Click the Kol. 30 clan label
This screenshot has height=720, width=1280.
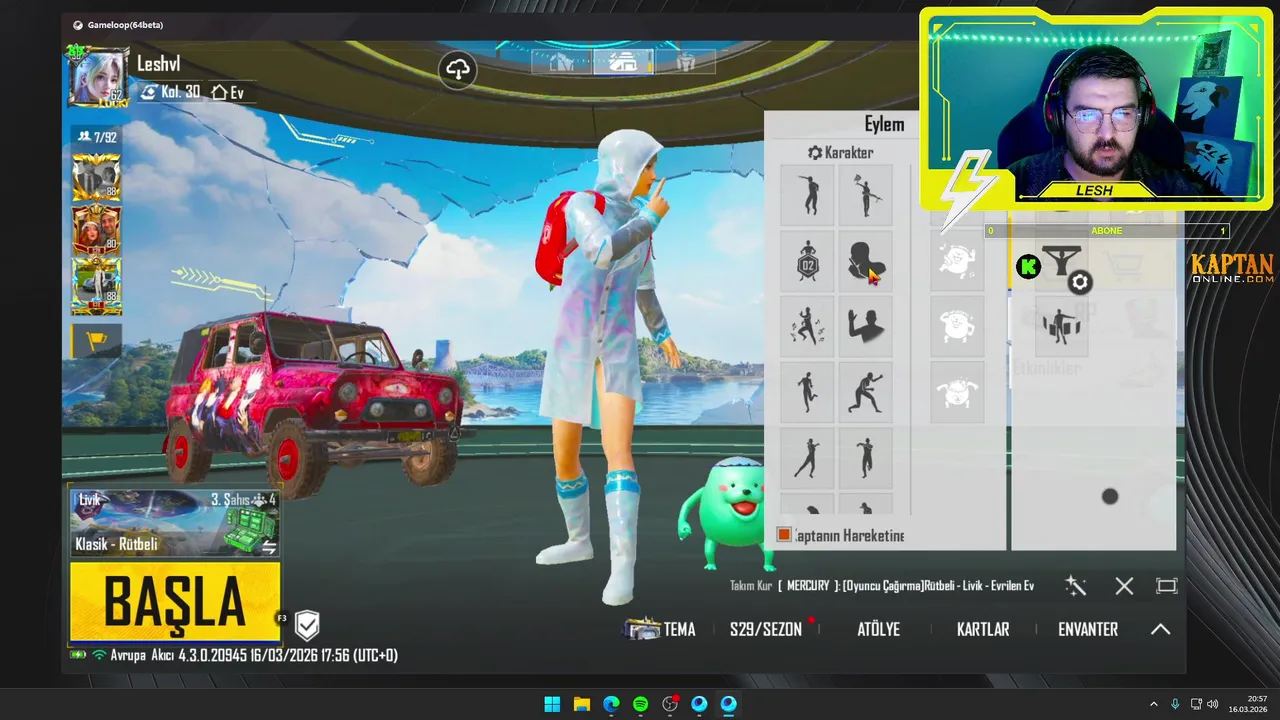[170, 92]
